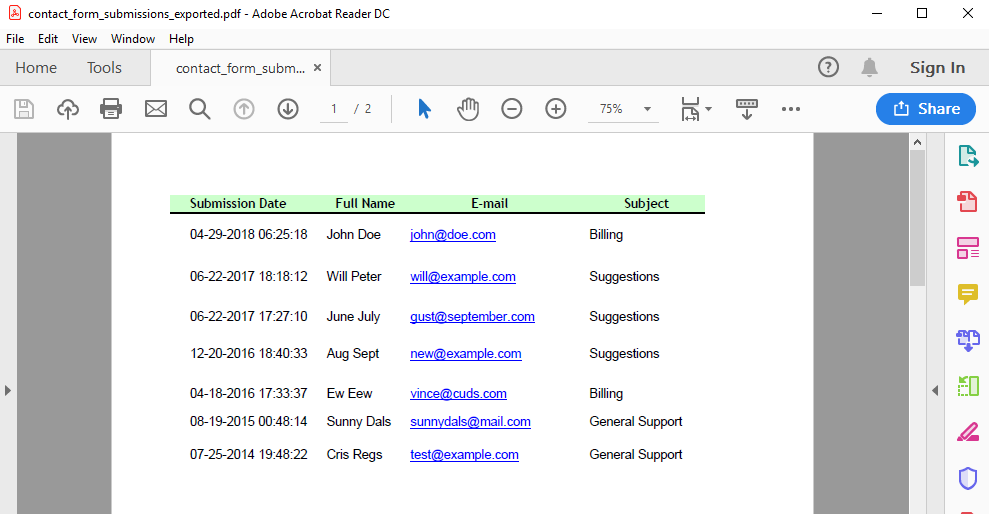
Task: Expand the left navigation pane
Action: (8, 390)
